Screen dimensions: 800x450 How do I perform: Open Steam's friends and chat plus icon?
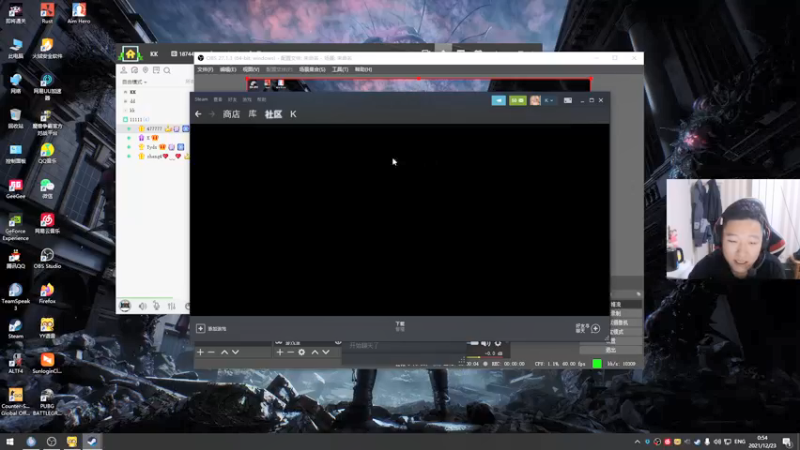coord(595,329)
